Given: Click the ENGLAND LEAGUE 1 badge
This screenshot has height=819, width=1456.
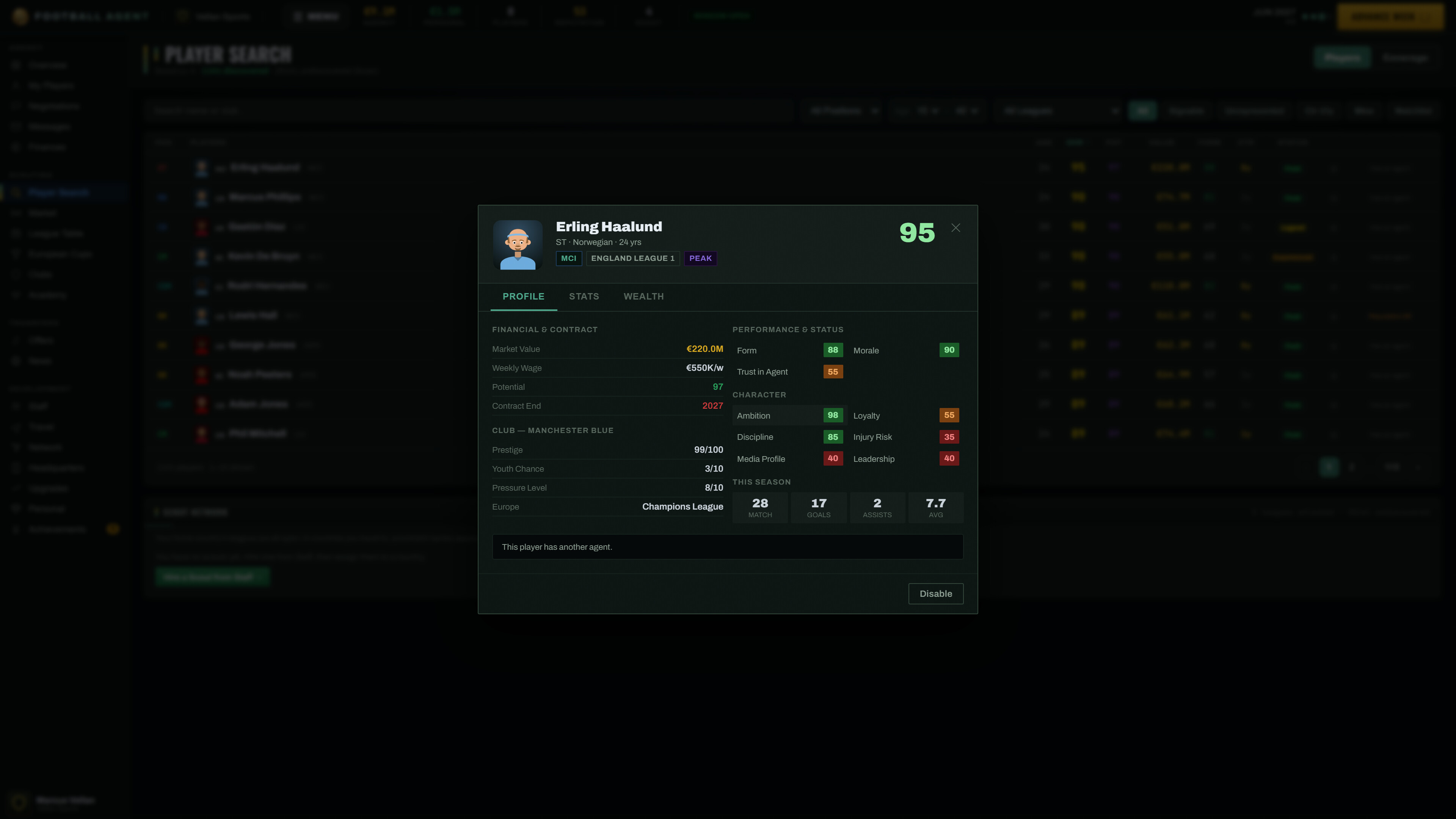Looking at the screenshot, I should tap(632, 258).
